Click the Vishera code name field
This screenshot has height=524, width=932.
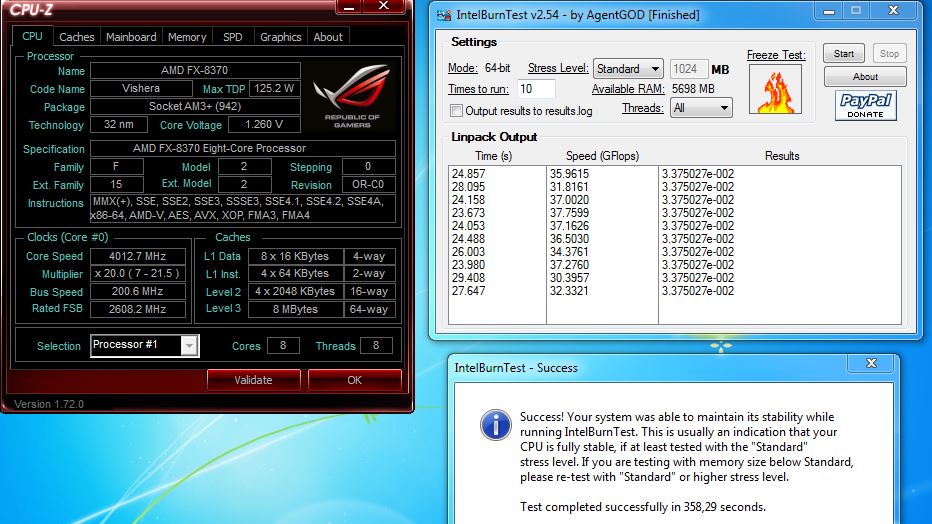click(x=141, y=89)
